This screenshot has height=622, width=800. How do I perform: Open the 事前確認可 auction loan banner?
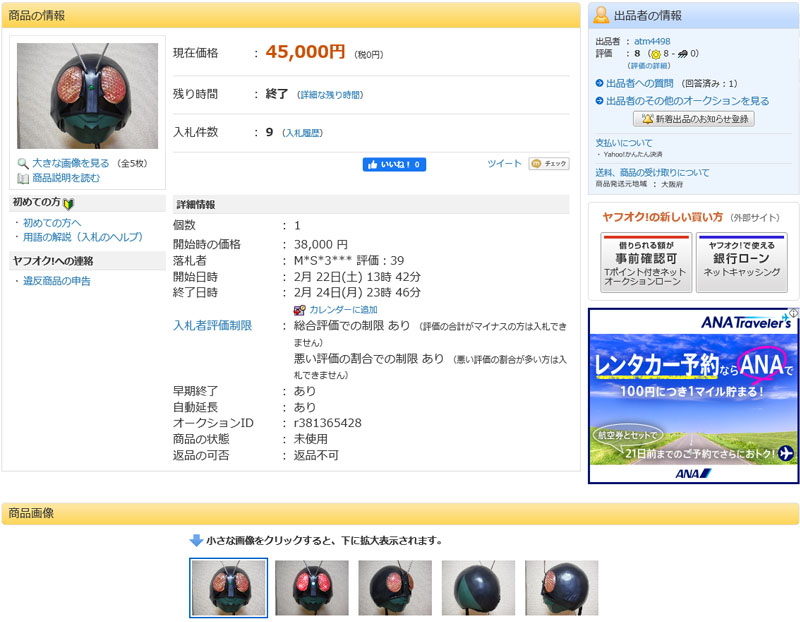(x=646, y=262)
